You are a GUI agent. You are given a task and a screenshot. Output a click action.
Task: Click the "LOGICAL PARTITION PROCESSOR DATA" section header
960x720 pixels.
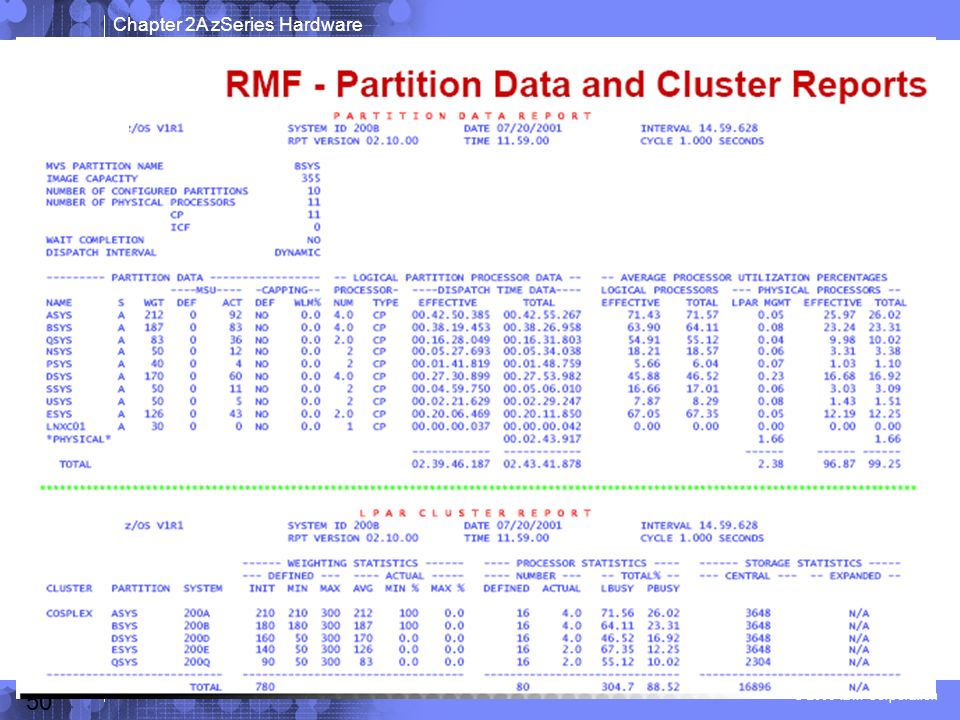(x=457, y=277)
